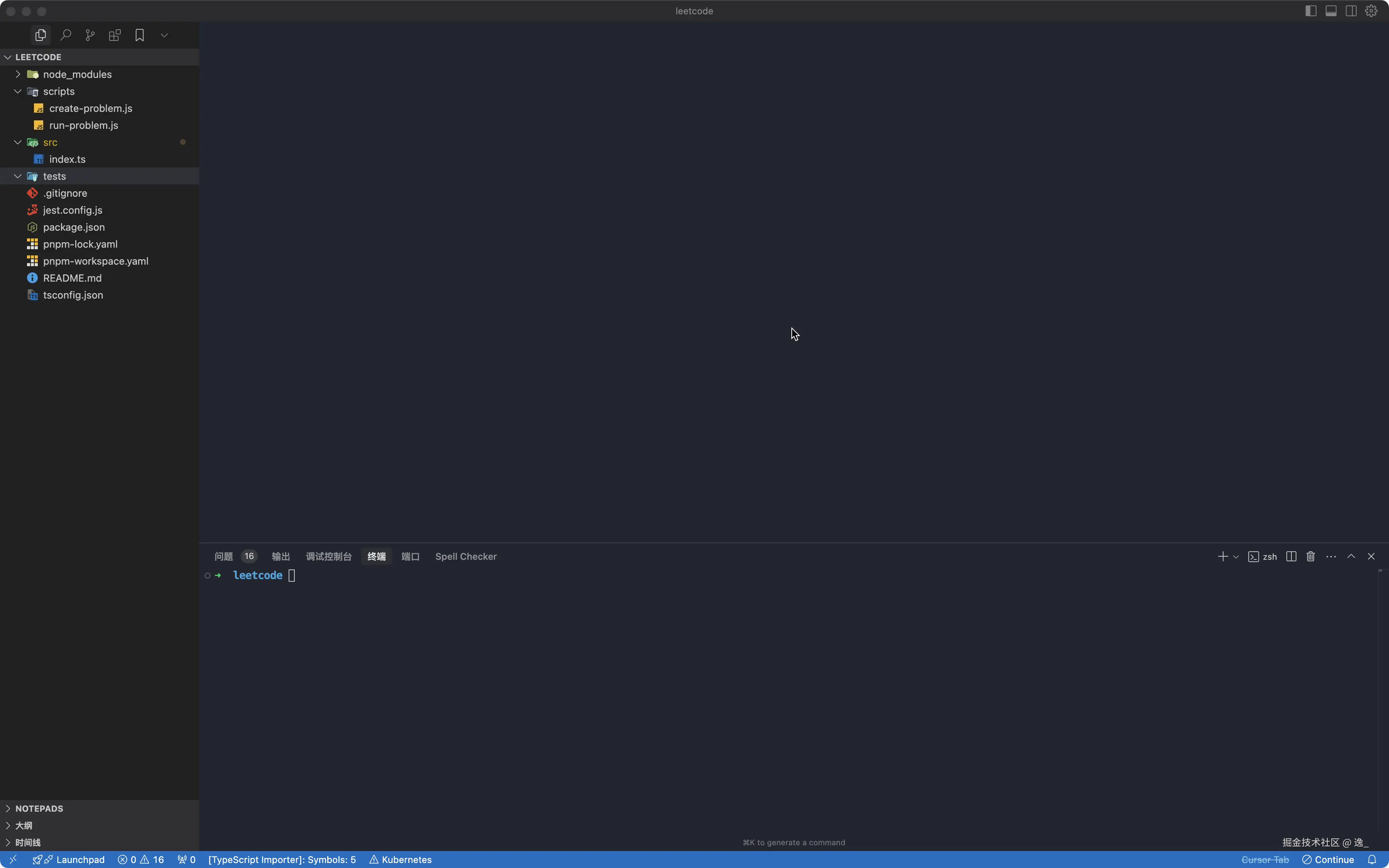
Task: Open the Bookmarks sidebar icon
Action: coord(139,35)
